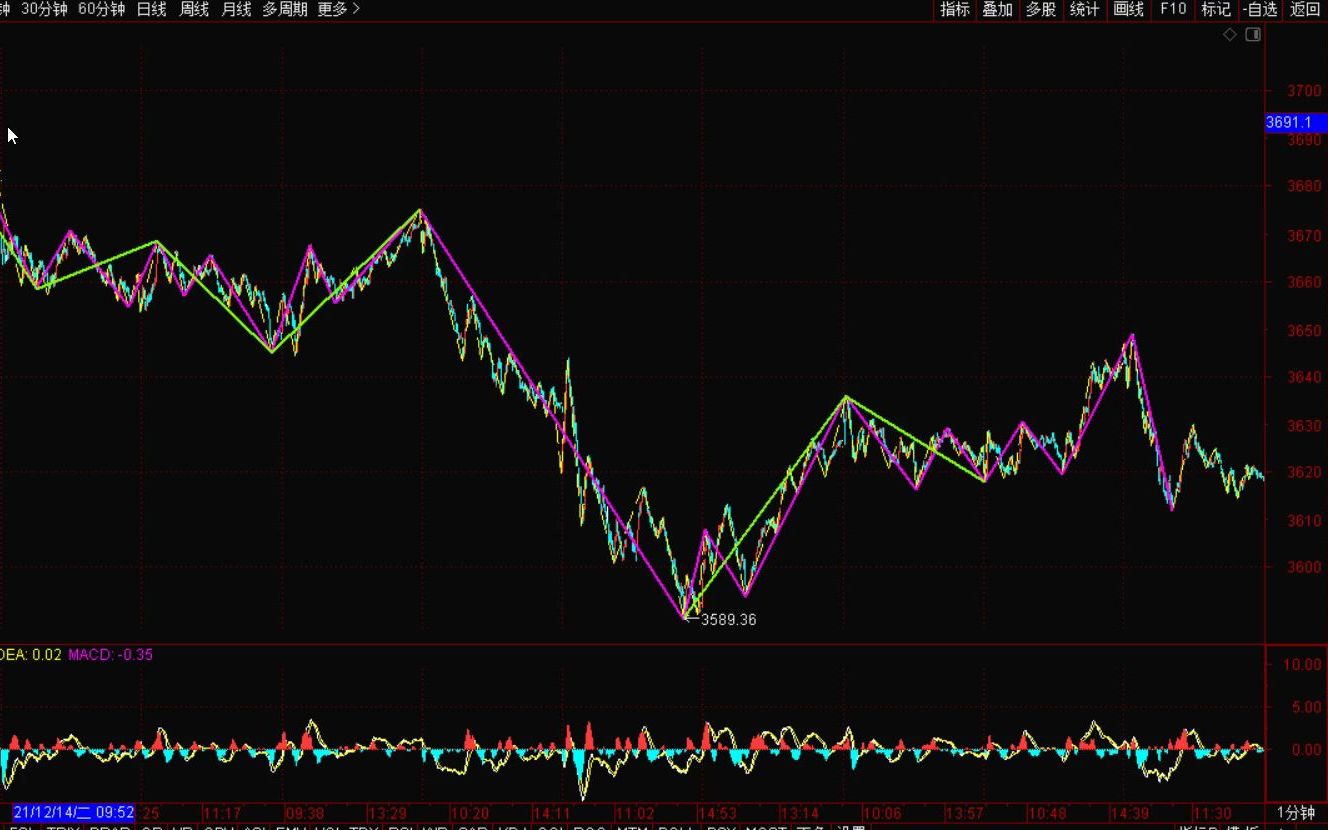The width and height of the screenshot is (1328, 830).
Task: Click the 14:53 time axis label
Action: tap(717, 813)
